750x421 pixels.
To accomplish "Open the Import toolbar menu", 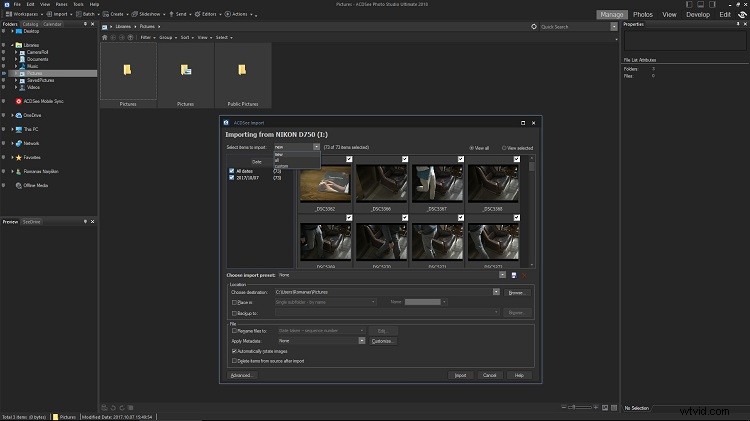I will tap(60, 14).
